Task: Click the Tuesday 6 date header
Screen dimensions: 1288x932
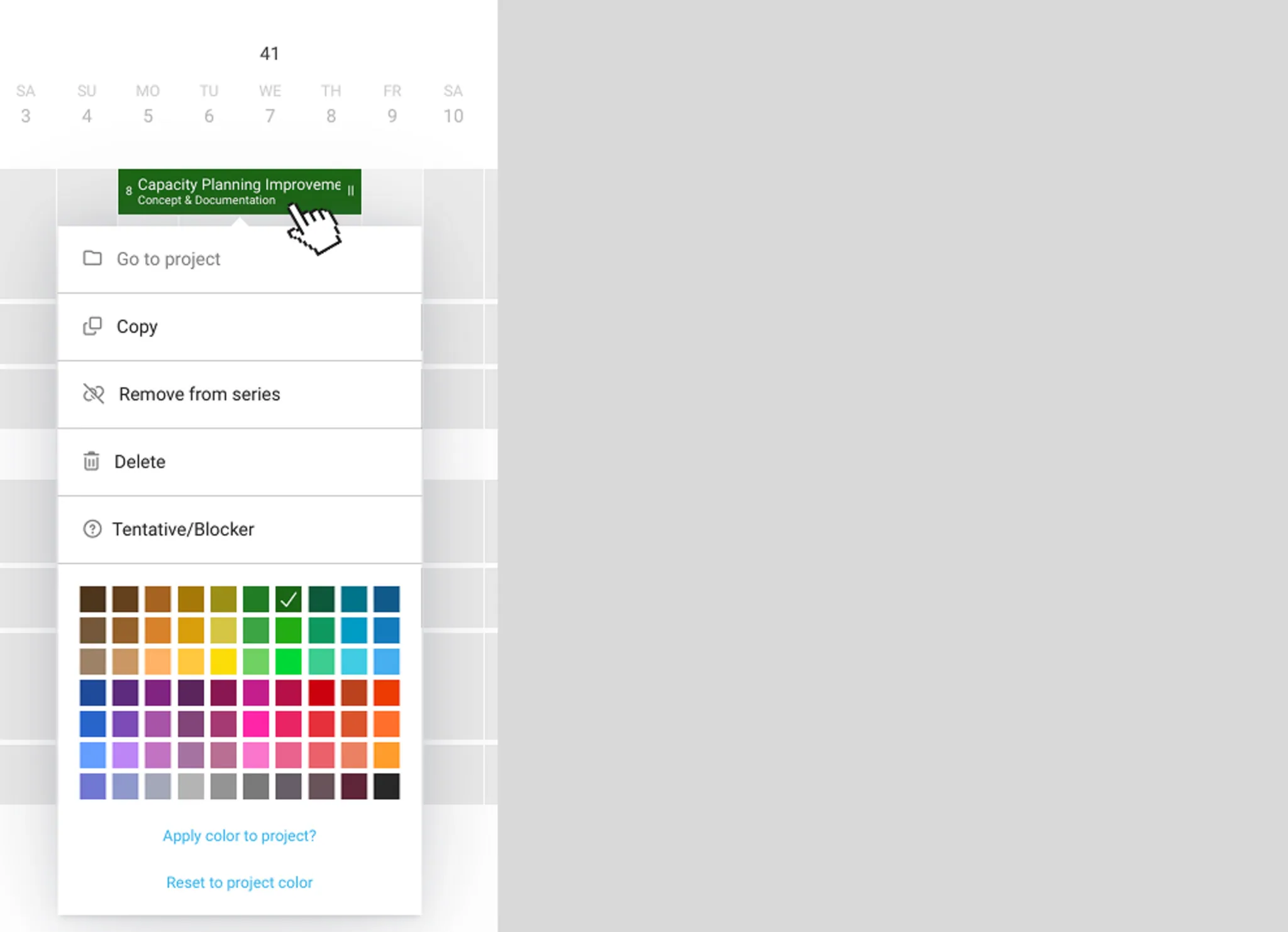Action: point(209,104)
